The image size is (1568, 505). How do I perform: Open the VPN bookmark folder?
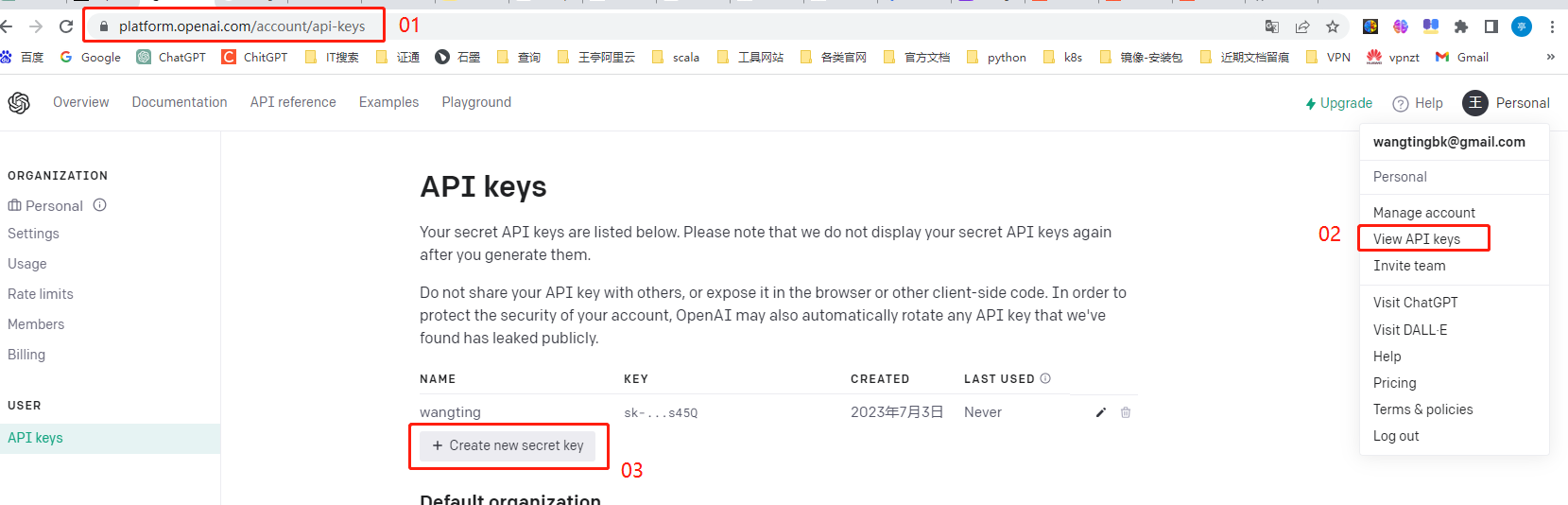pyautogui.click(x=1328, y=57)
